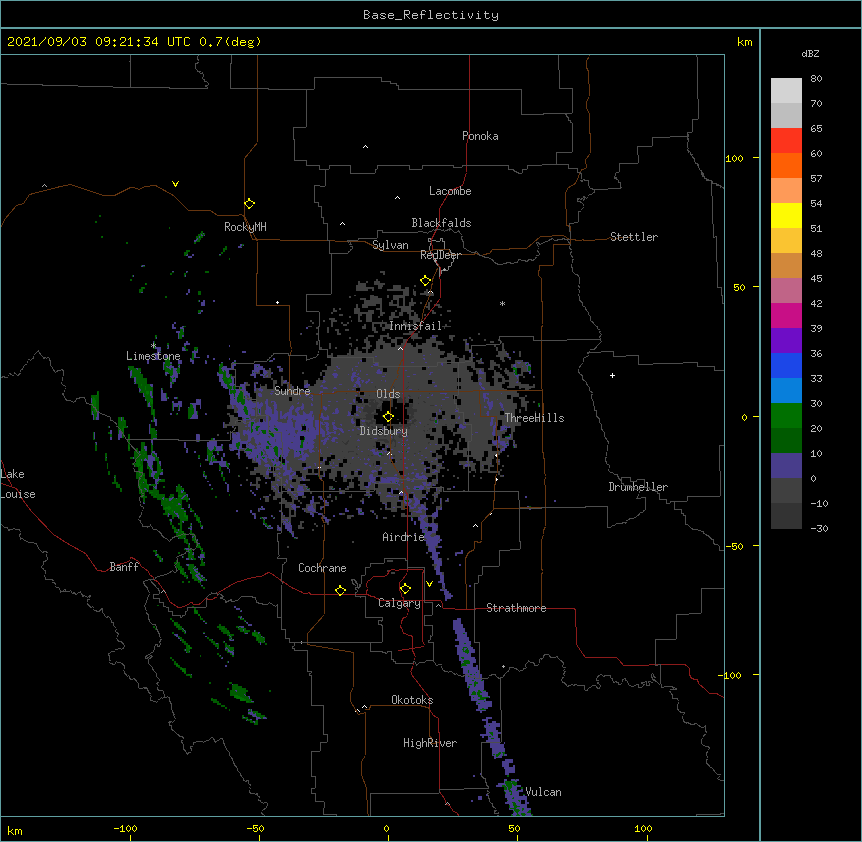Click the Strathmore label
The height and width of the screenshot is (842, 862).
(516, 608)
